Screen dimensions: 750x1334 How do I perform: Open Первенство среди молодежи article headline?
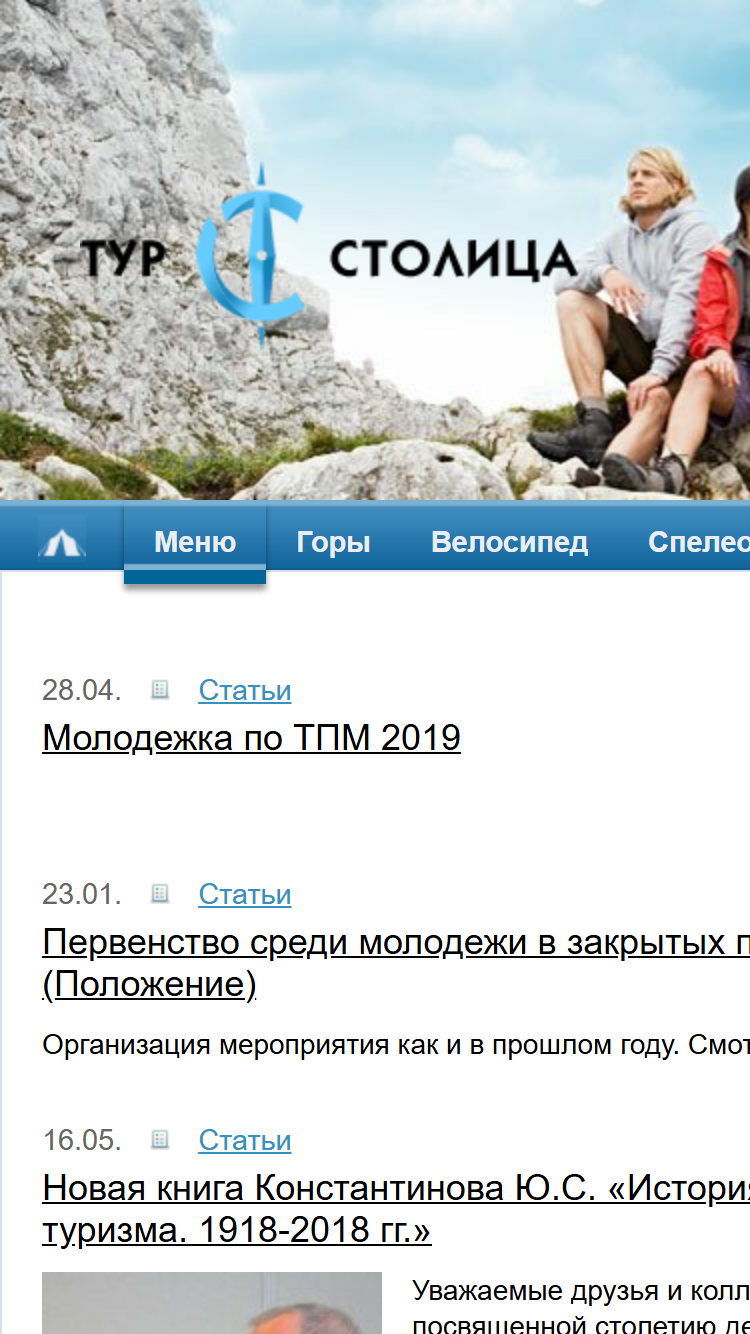(x=396, y=942)
